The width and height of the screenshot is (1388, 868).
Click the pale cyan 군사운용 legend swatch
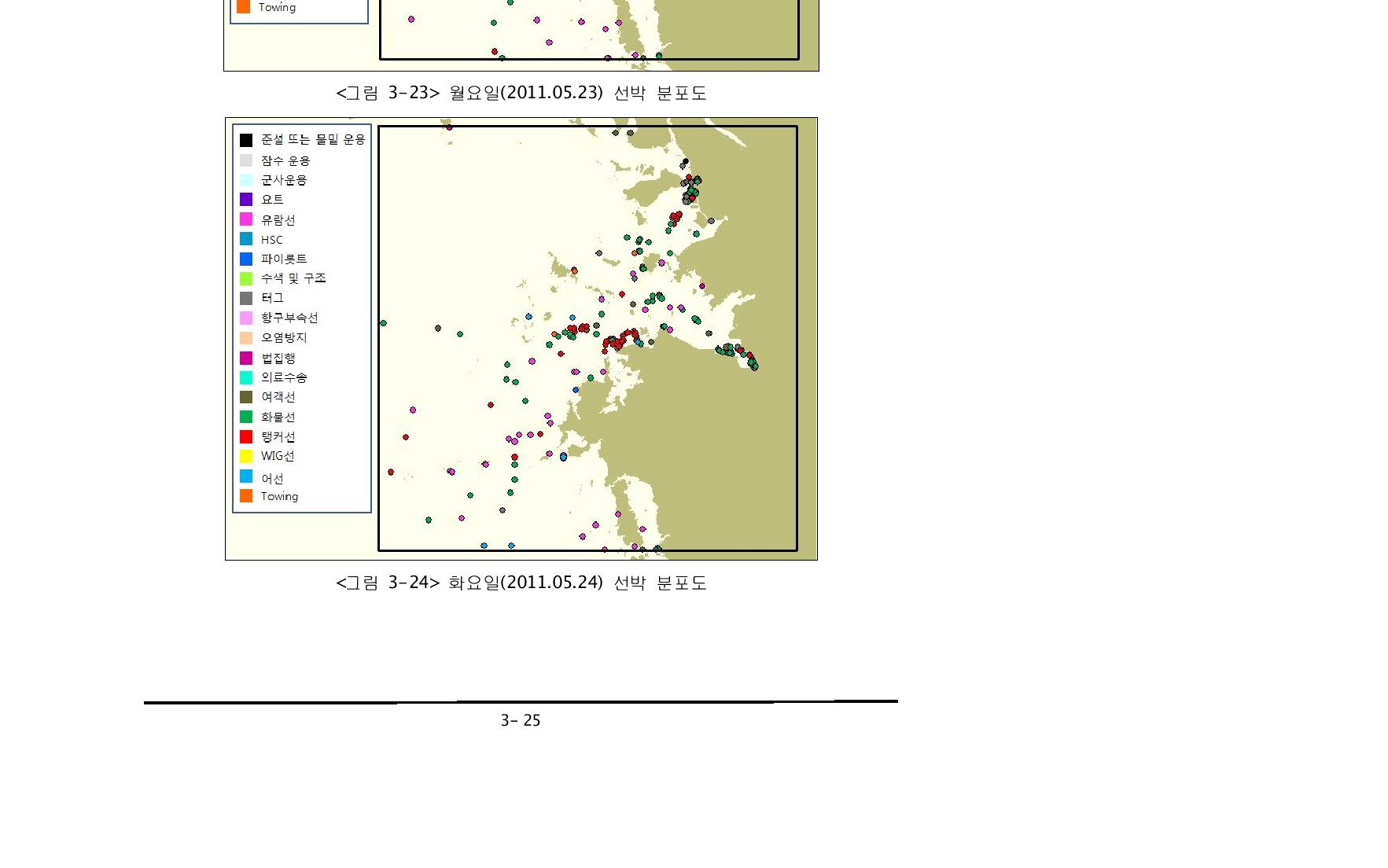coord(246,180)
